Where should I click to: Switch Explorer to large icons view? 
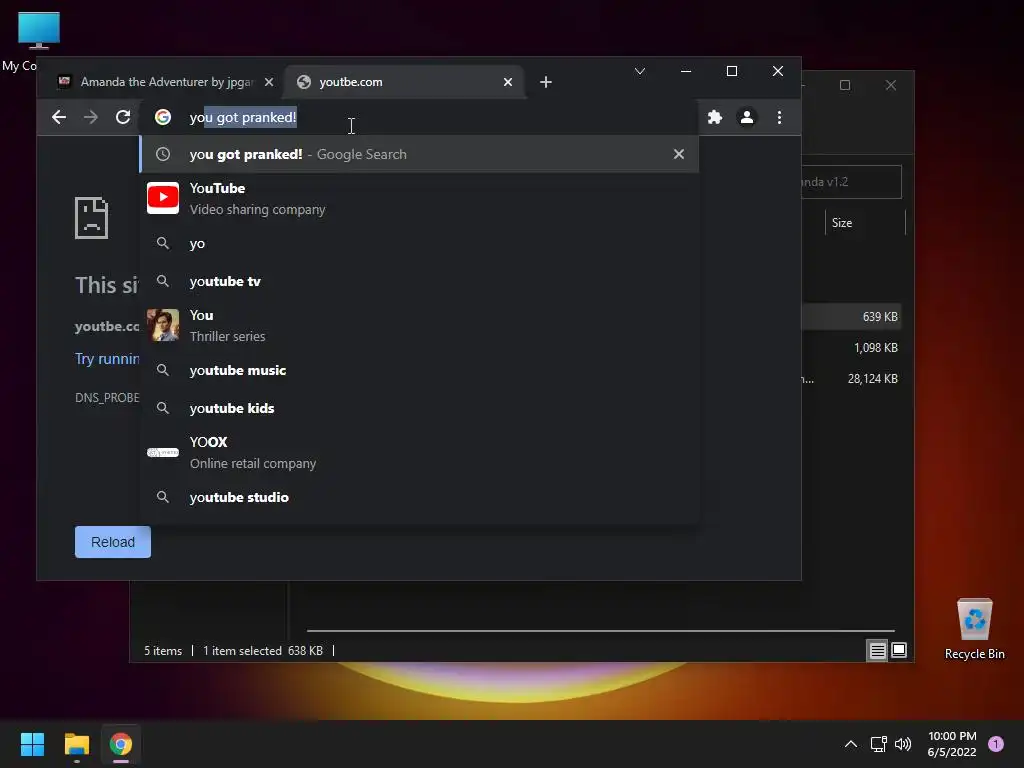(899, 650)
